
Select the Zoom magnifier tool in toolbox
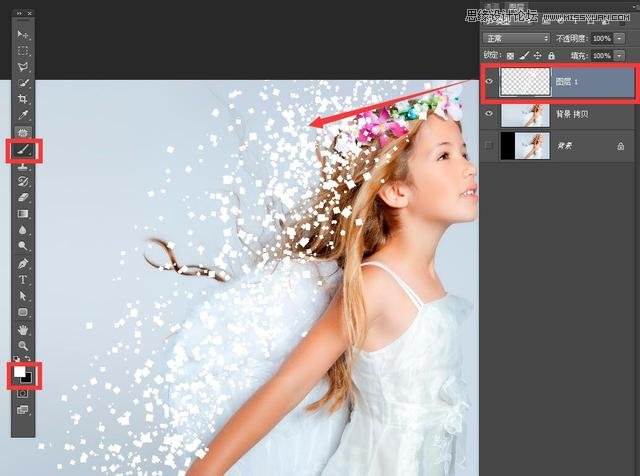pos(23,346)
